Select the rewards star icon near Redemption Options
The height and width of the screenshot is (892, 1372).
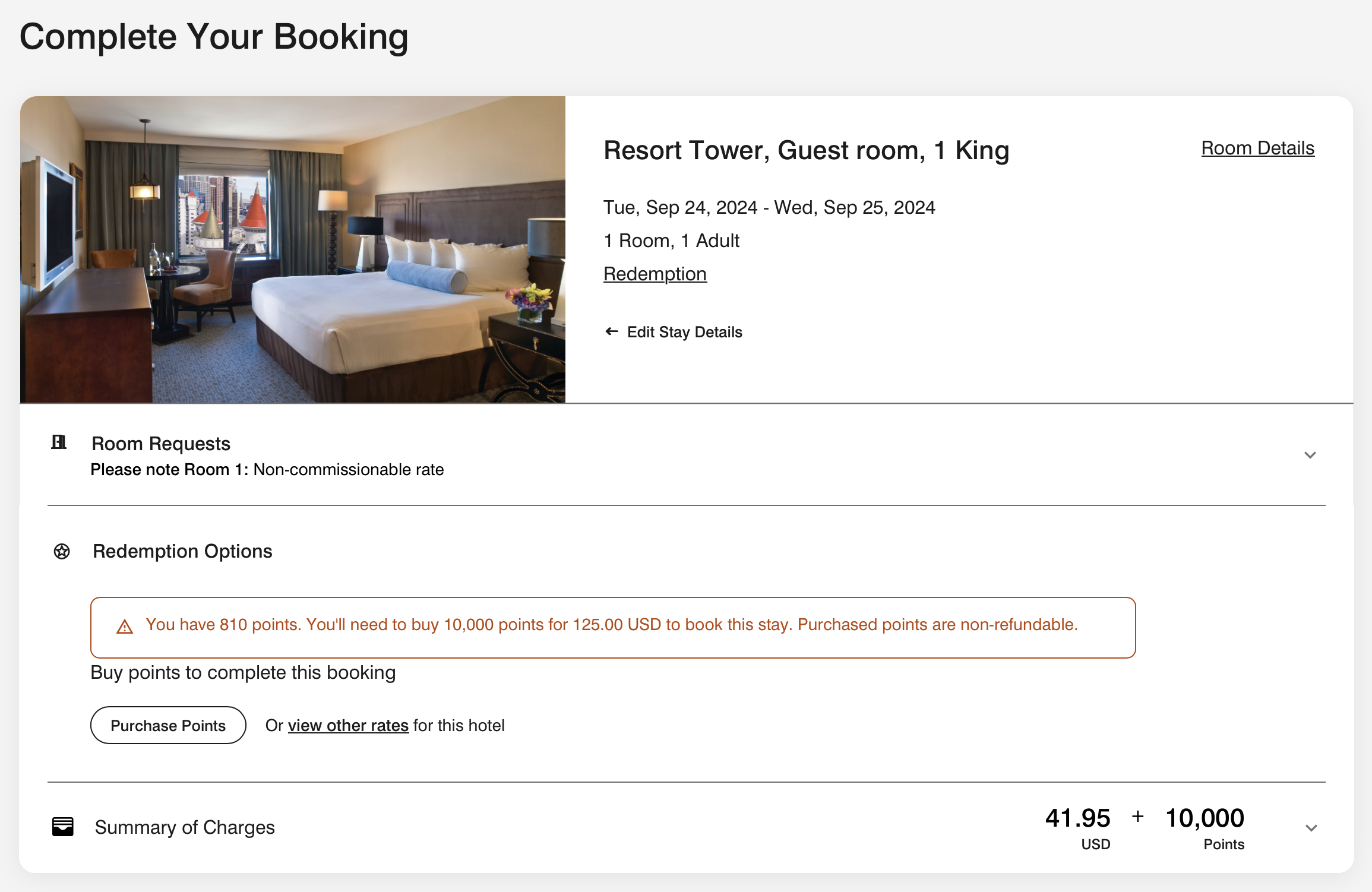click(62, 551)
